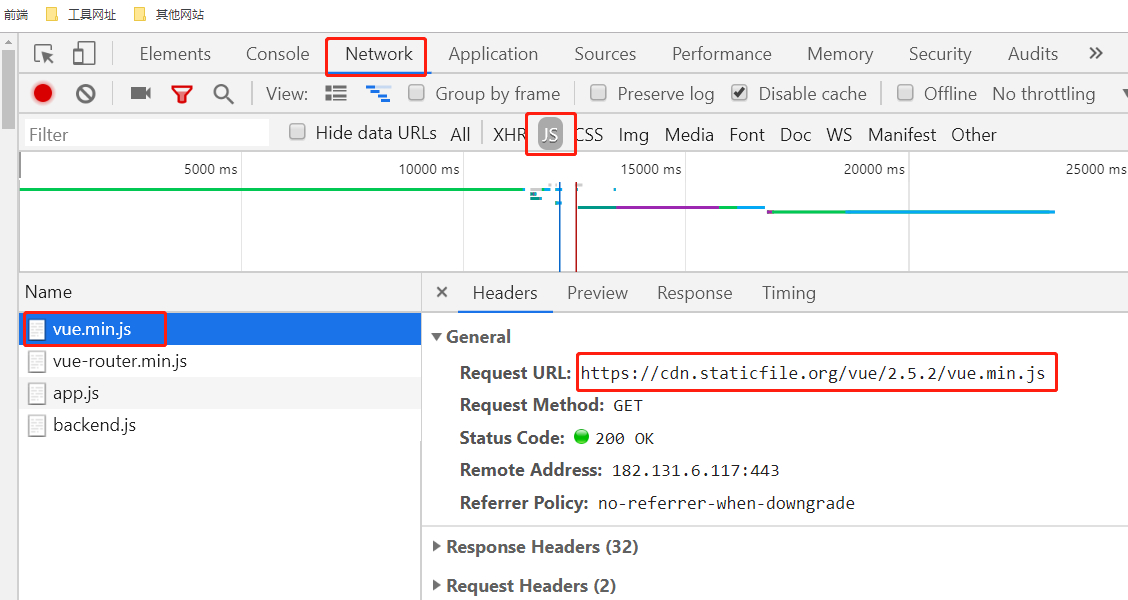1128x600 pixels.
Task: Switch to large request rows view icon
Action: (x=336, y=94)
